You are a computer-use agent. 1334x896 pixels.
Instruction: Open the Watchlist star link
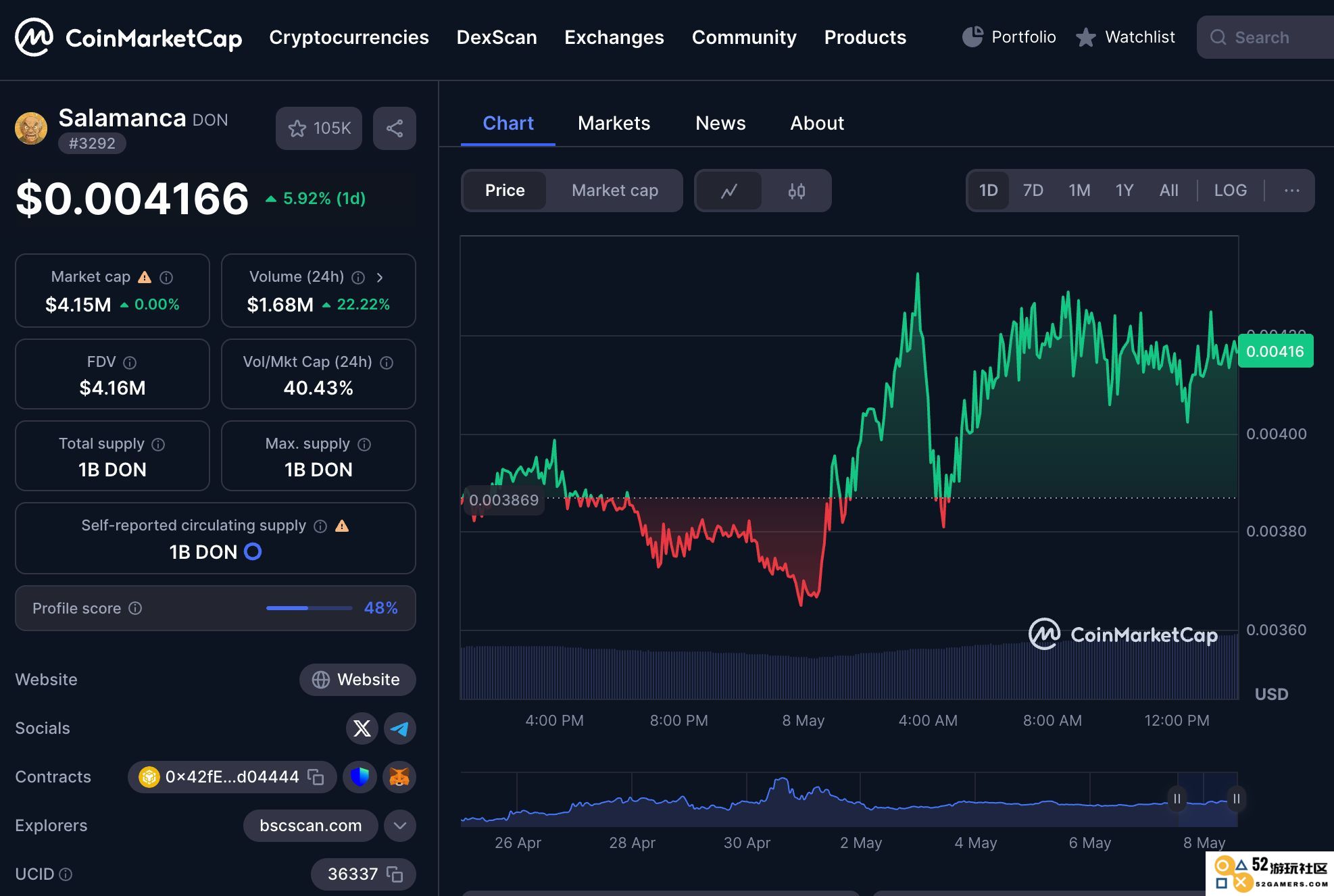tap(1125, 37)
